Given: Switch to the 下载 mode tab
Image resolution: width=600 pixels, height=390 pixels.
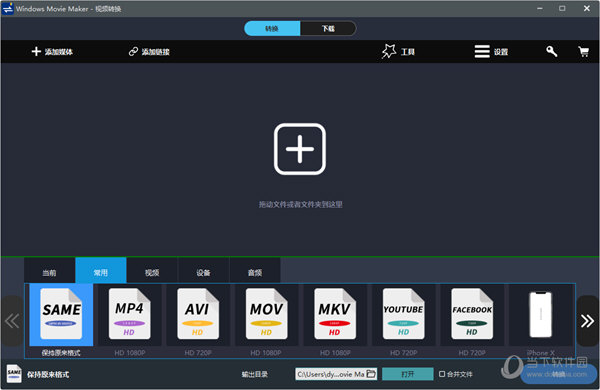Looking at the screenshot, I should point(328,28).
